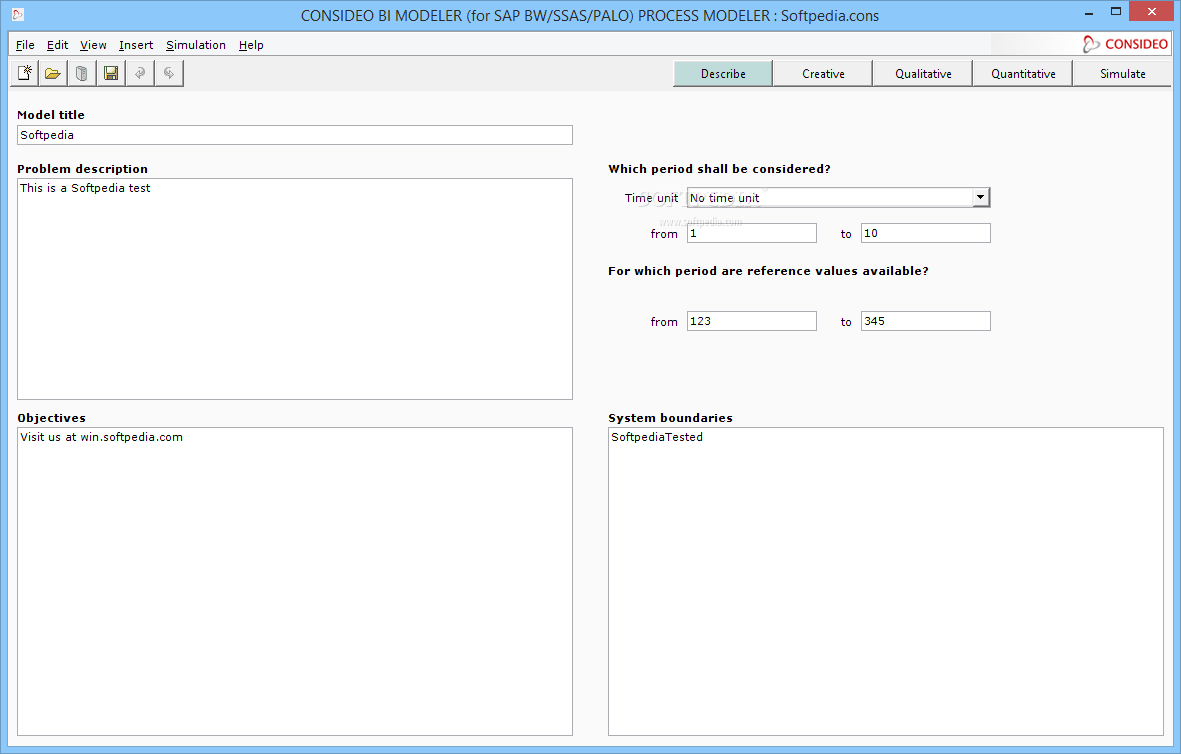Switch to the Qualitative tab
The image size is (1181, 754).
(923, 74)
